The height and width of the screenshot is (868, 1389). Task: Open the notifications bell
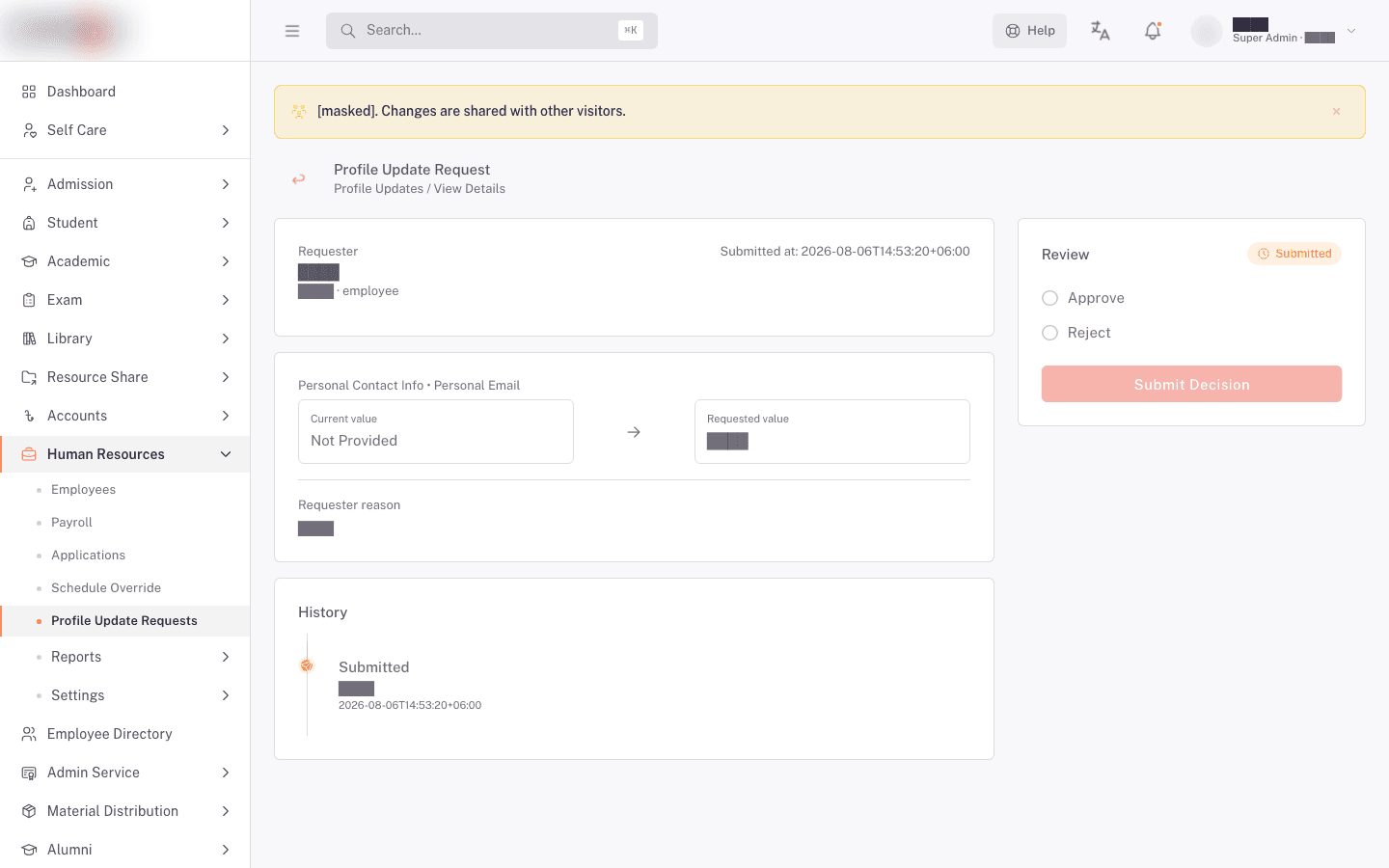1153,31
